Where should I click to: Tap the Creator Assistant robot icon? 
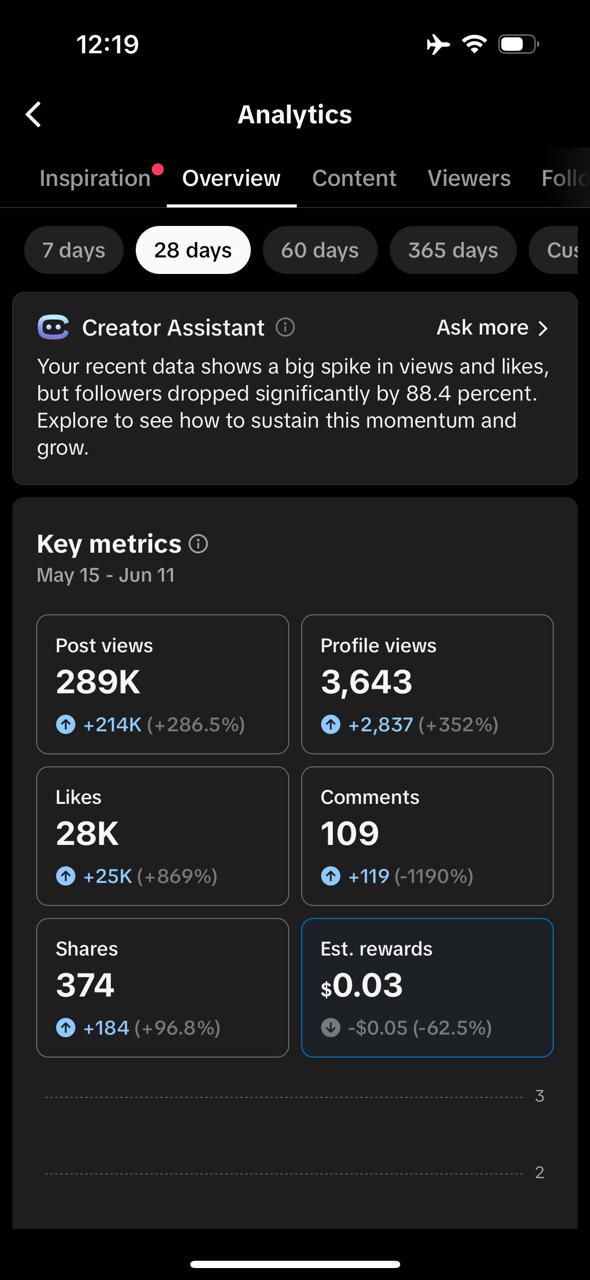(53, 327)
